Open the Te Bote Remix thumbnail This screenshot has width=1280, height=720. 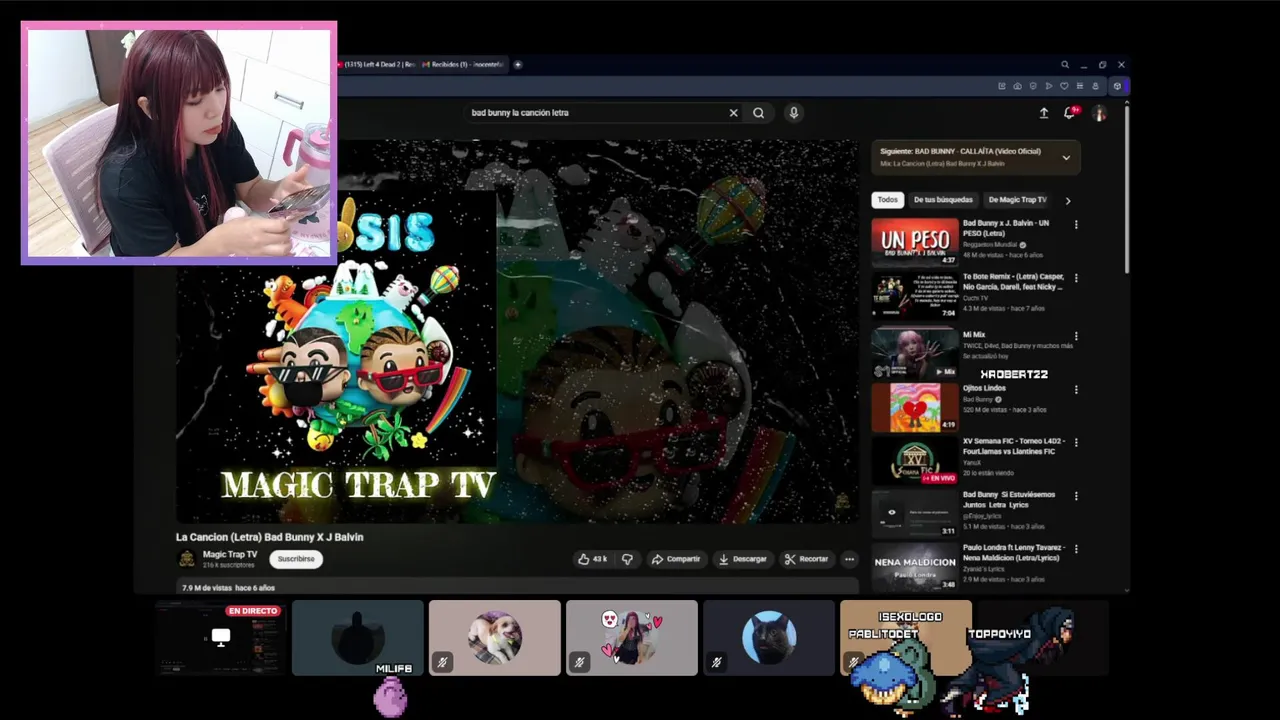915,295
